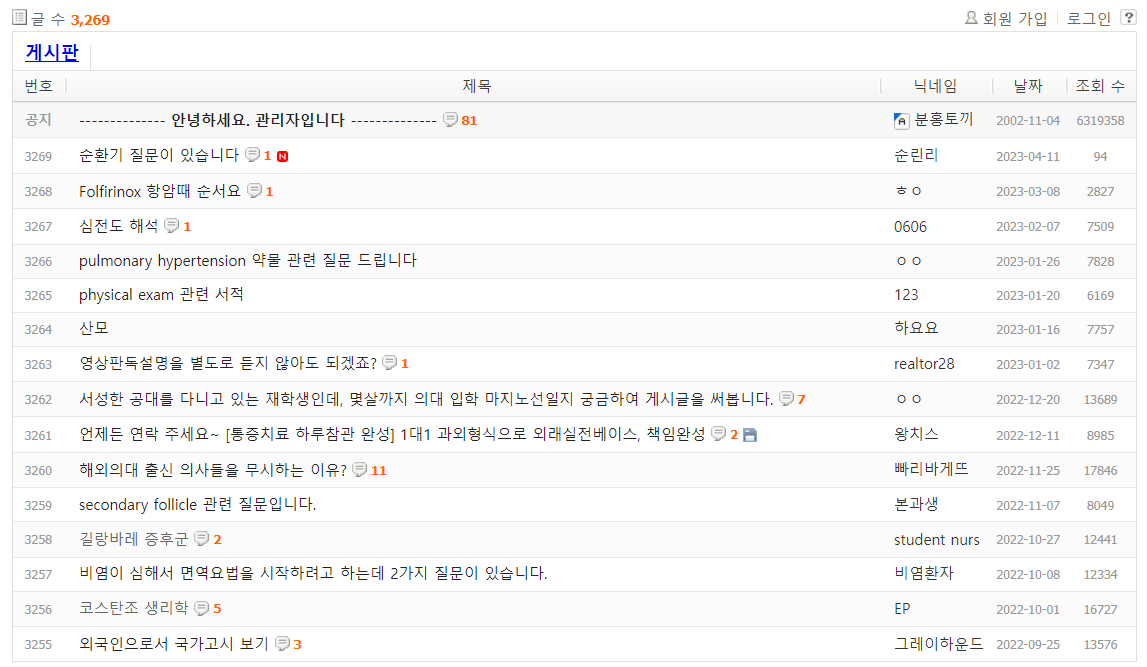Open post 심전도 해석

point(119,226)
